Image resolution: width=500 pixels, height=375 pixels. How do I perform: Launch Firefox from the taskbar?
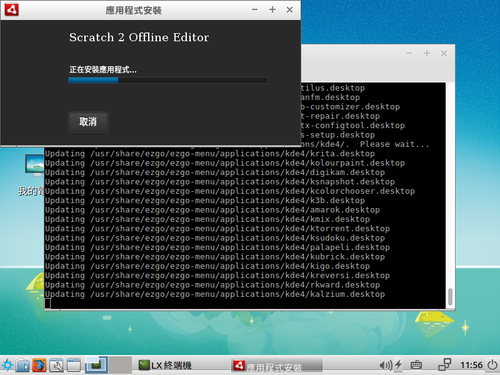coord(39,365)
